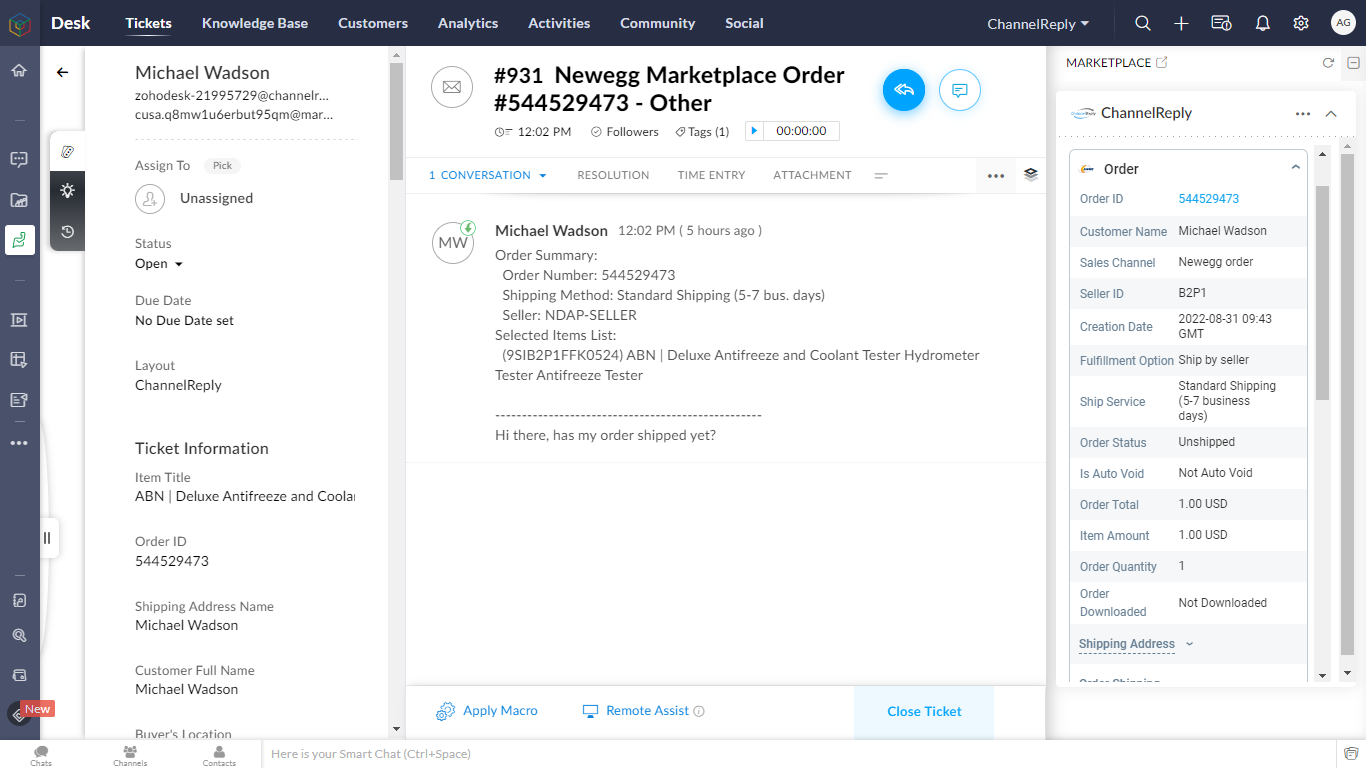
Task: Open the Tickets tab
Action: [148, 23]
